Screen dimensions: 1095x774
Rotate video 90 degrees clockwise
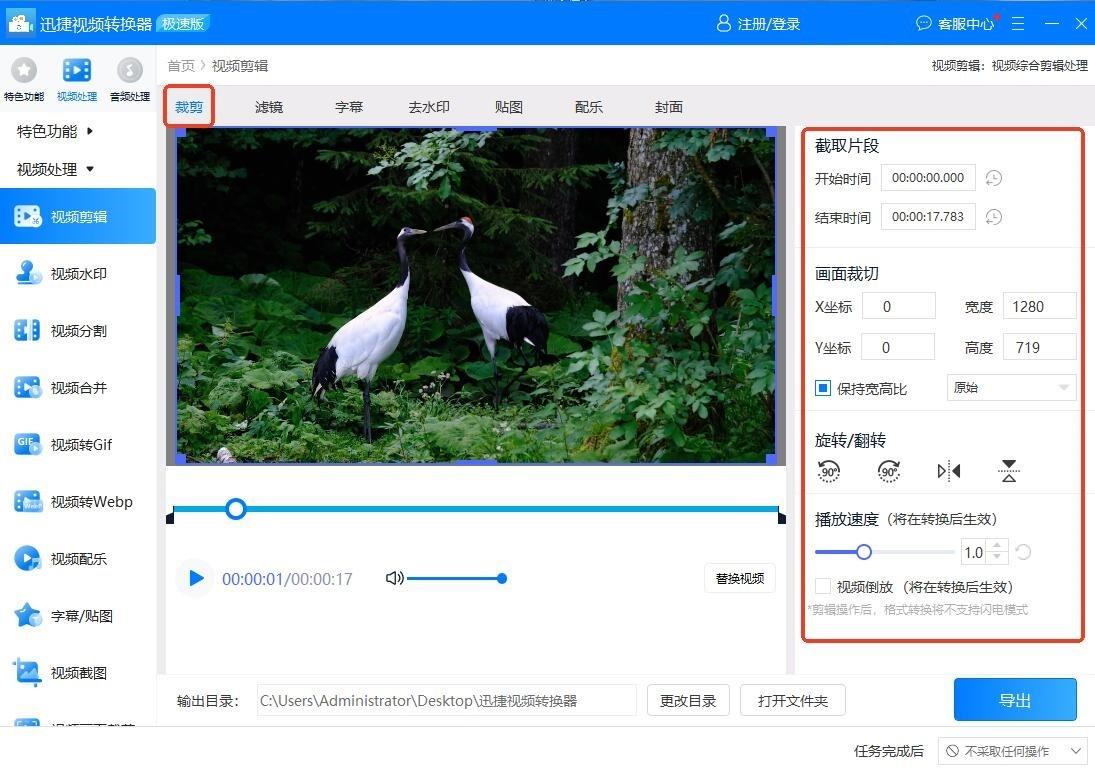[x=889, y=471]
